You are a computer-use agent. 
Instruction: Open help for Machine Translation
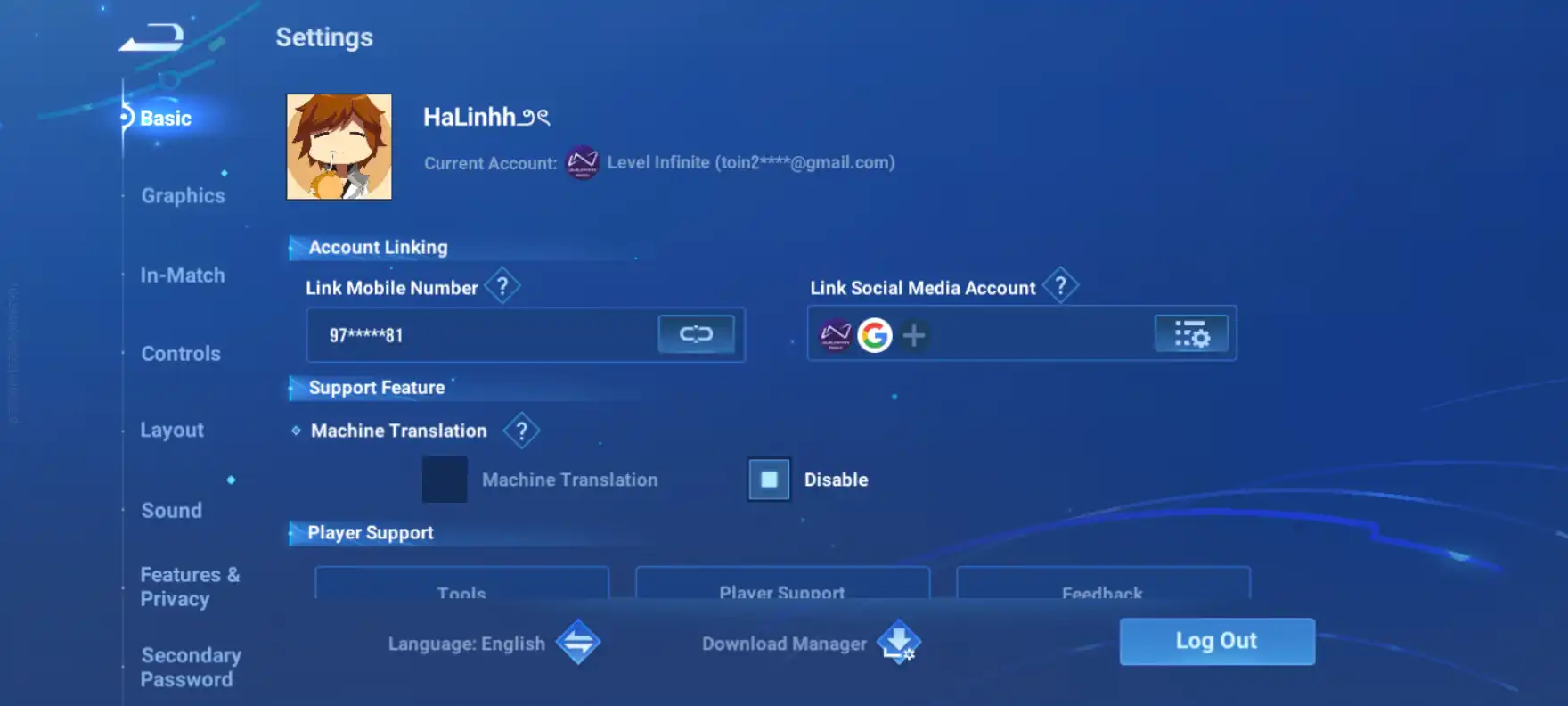click(521, 431)
